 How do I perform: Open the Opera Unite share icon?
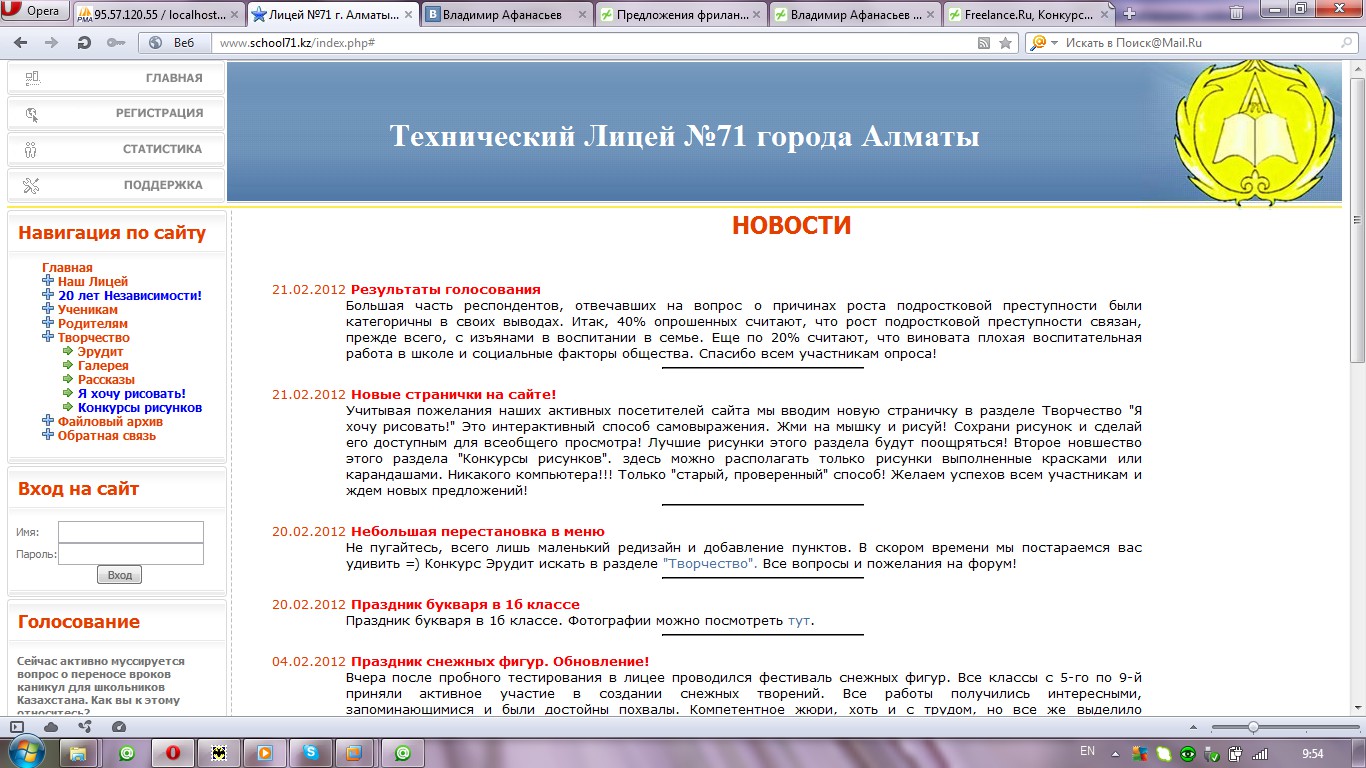[x=85, y=727]
